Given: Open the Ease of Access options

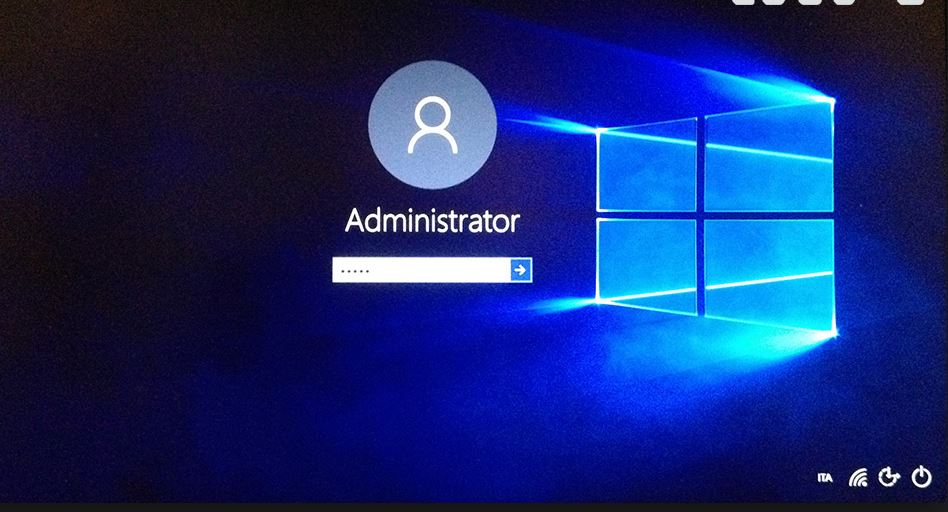Looking at the screenshot, I should (889, 477).
